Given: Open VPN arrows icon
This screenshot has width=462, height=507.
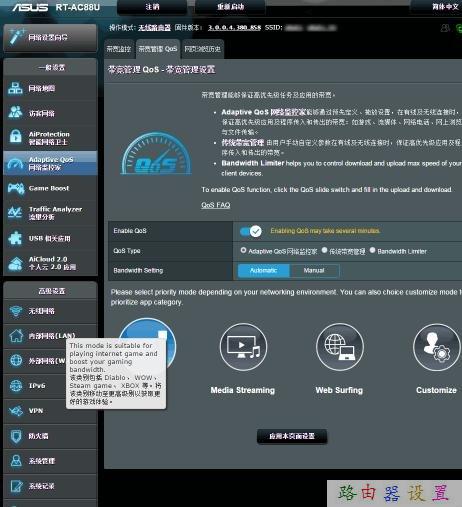Looking at the screenshot, I should click(15, 411).
